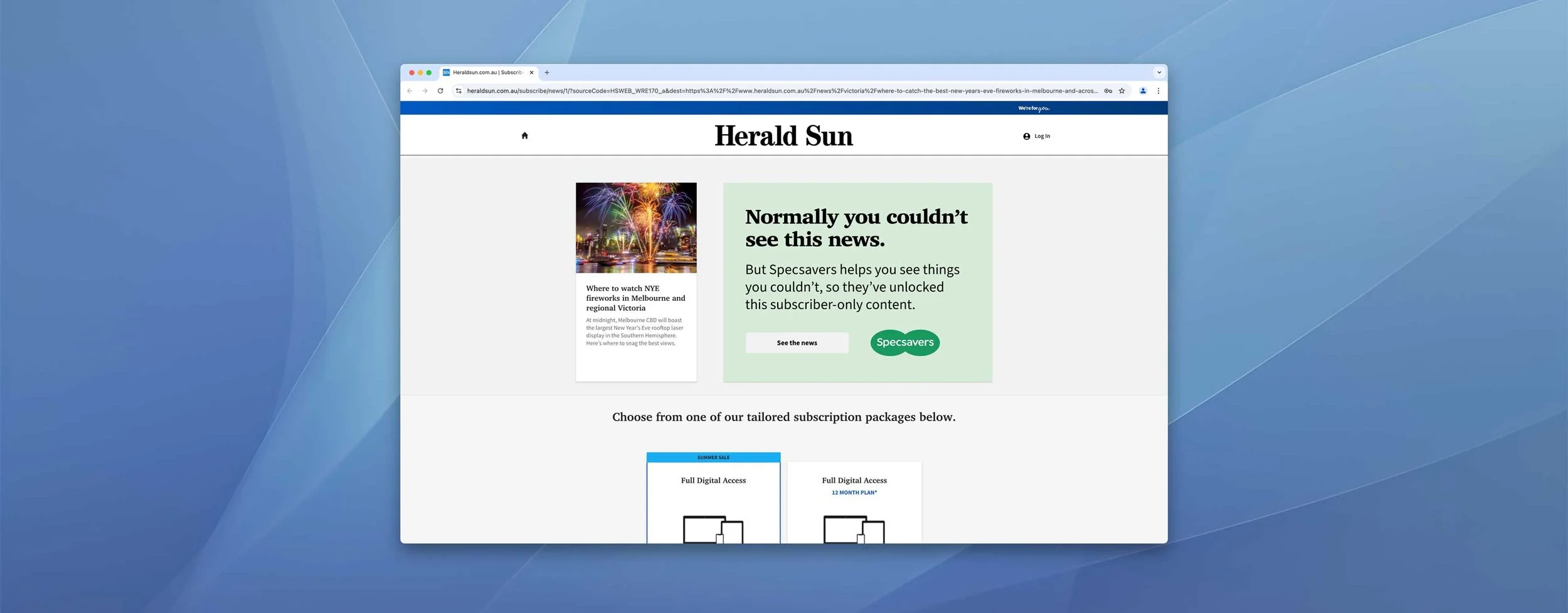
Task: Reload the Herald Sun page
Action: [440, 91]
